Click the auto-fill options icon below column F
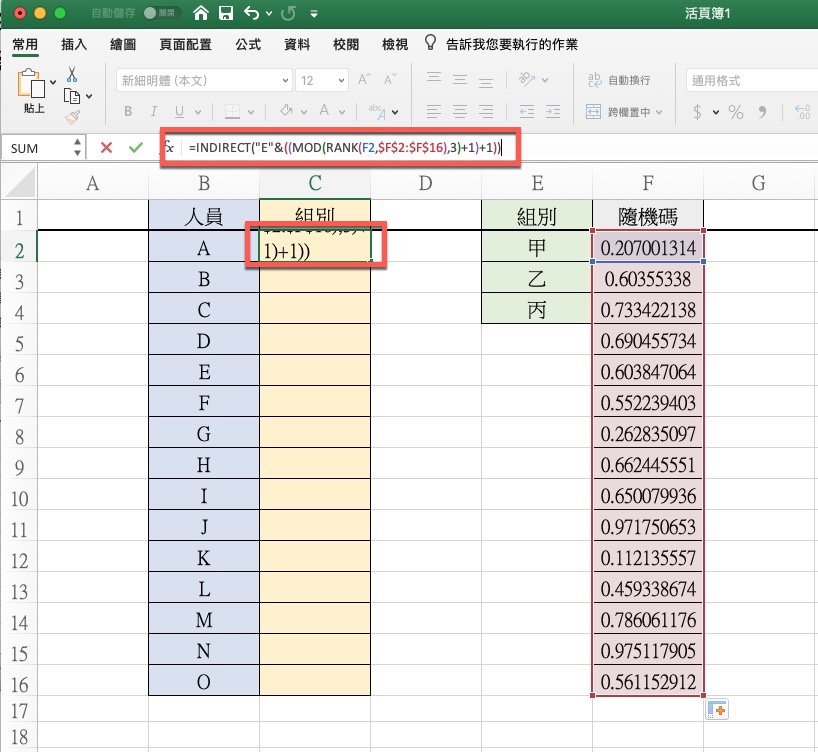818x752 pixels. click(x=716, y=710)
